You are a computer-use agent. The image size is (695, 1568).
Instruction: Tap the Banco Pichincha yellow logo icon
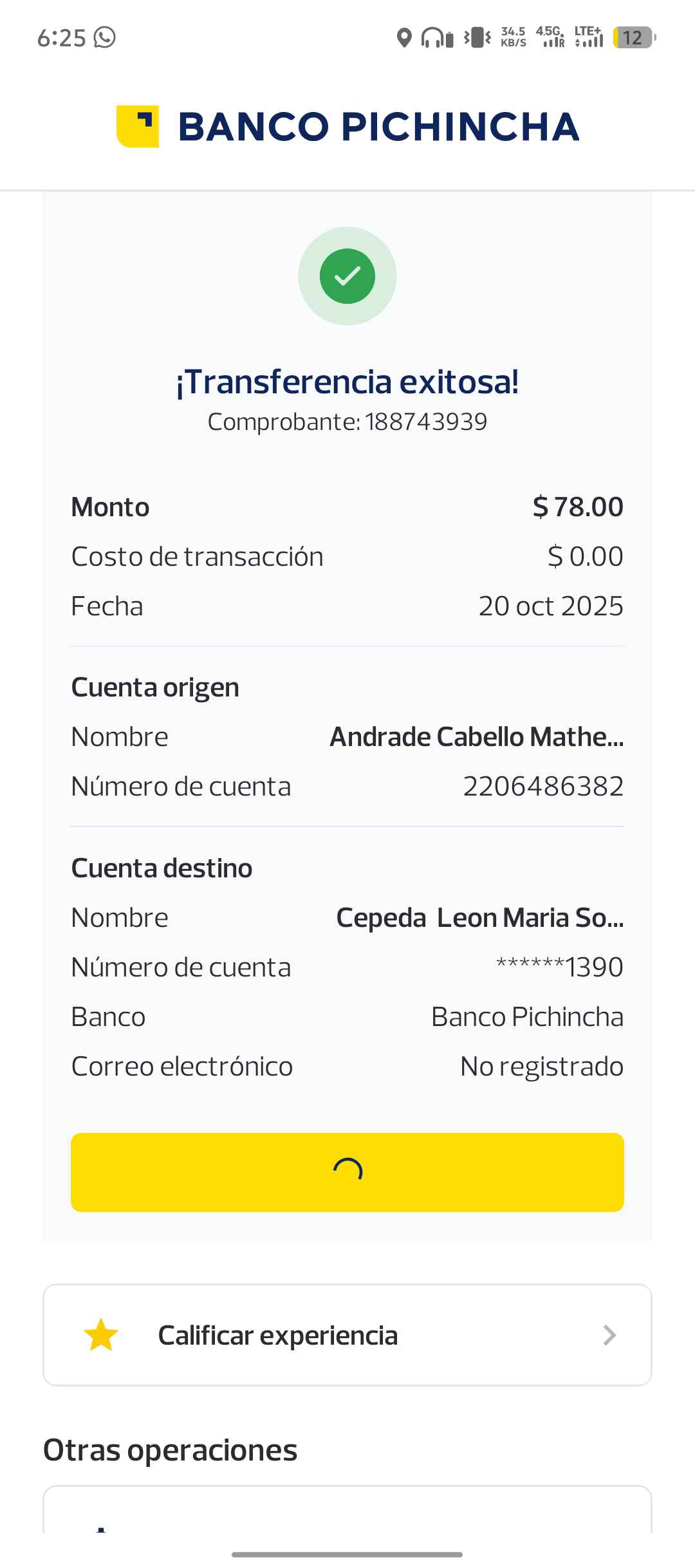click(x=137, y=126)
